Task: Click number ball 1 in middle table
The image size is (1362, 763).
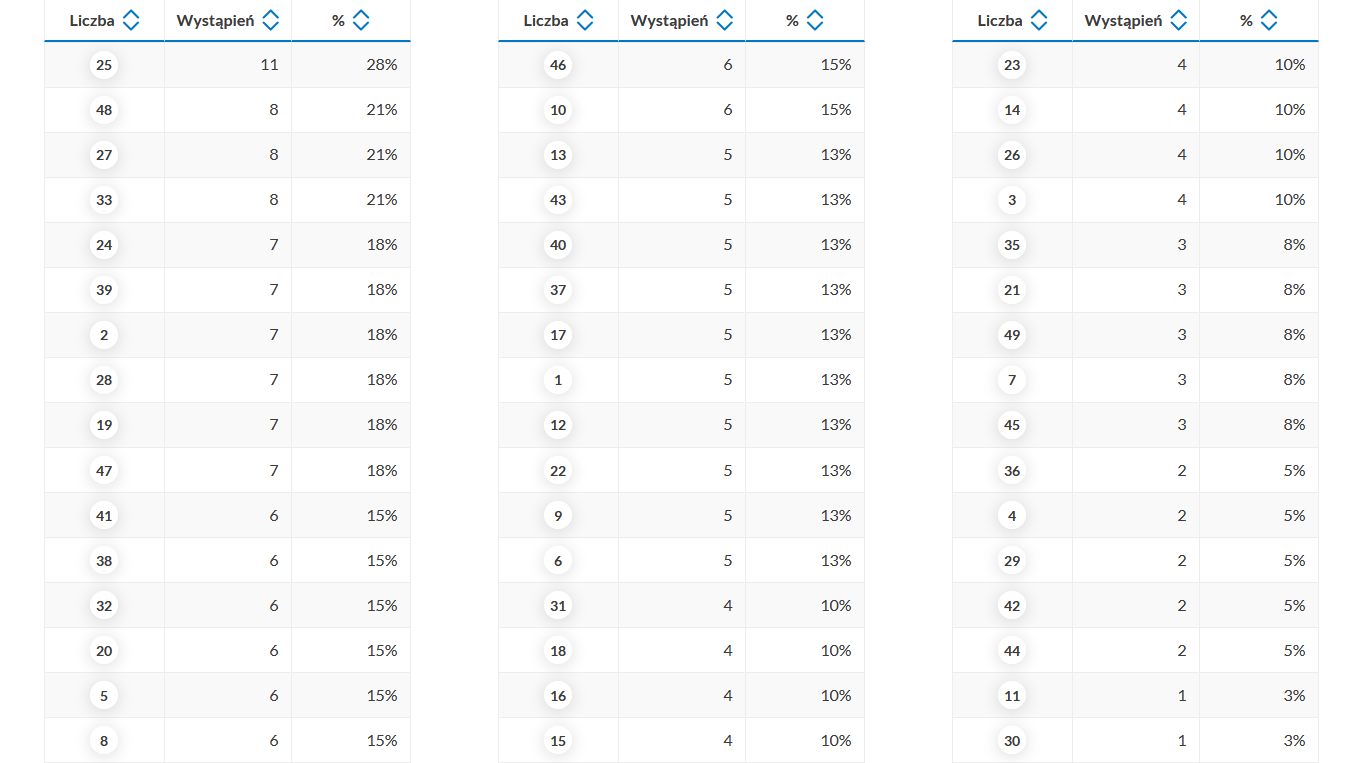Action: (x=558, y=380)
